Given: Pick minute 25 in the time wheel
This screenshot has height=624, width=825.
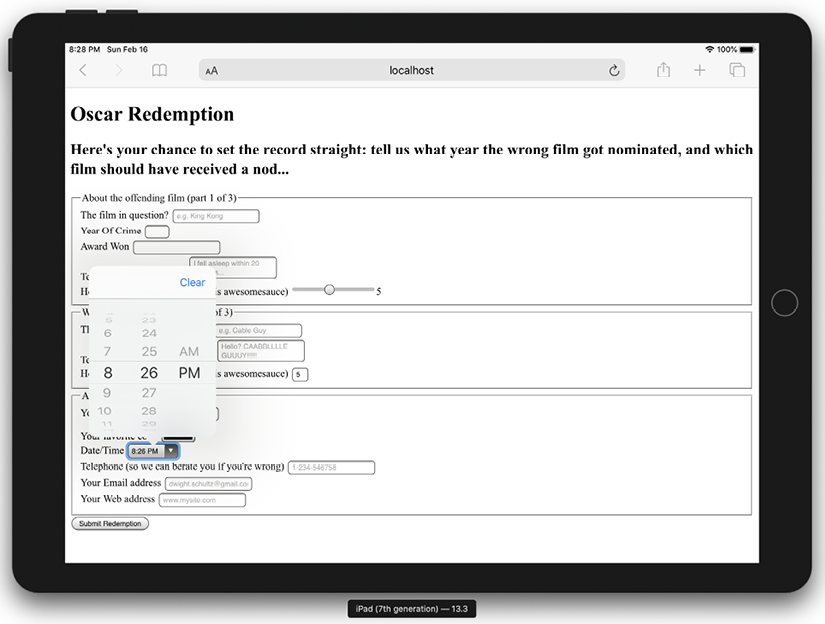Looking at the screenshot, I should [149, 352].
